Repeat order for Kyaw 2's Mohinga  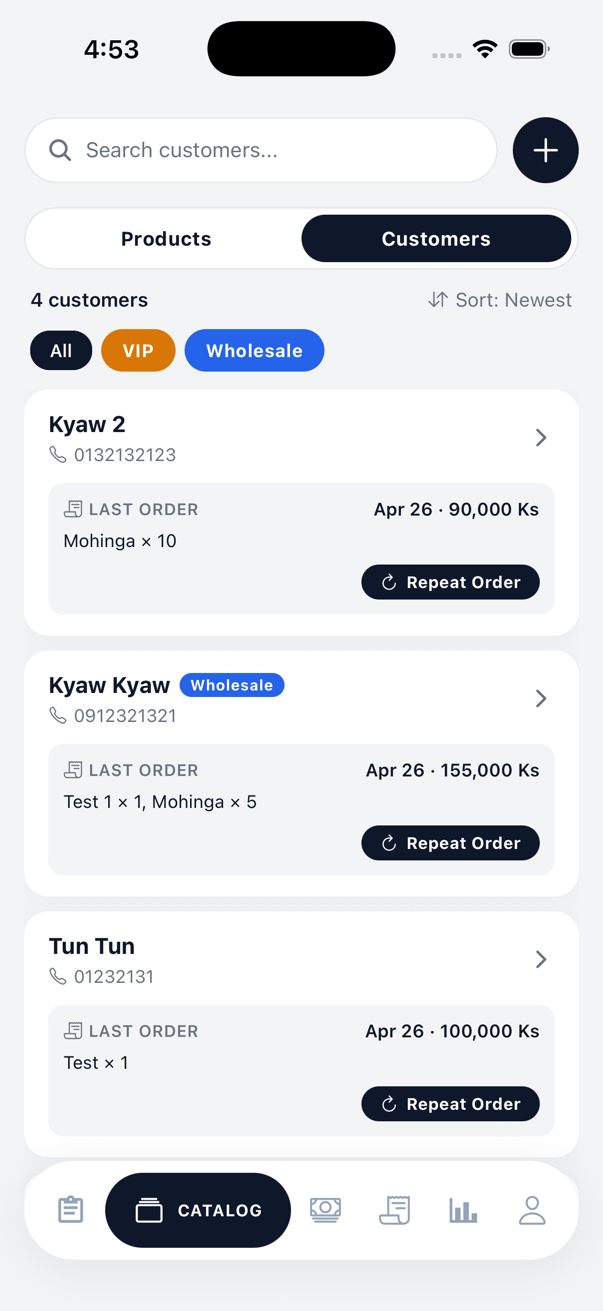pyautogui.click(x=450, y=582)
